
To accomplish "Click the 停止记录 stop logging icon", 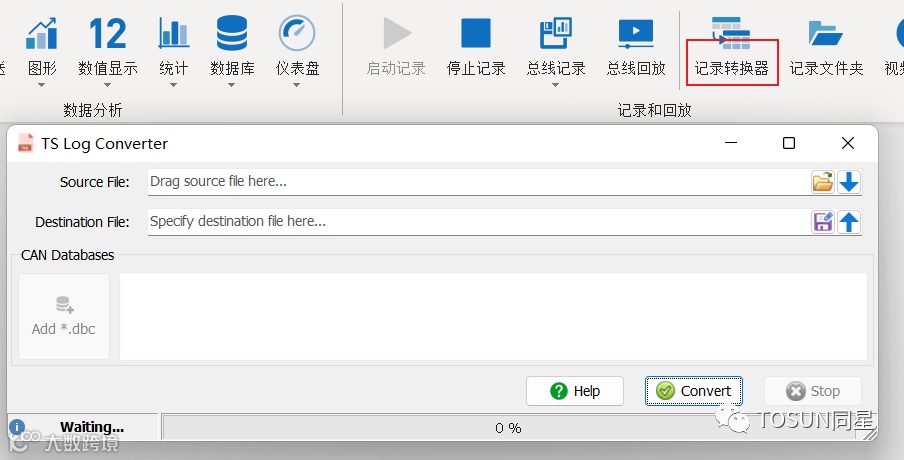I will pos(476,33).
